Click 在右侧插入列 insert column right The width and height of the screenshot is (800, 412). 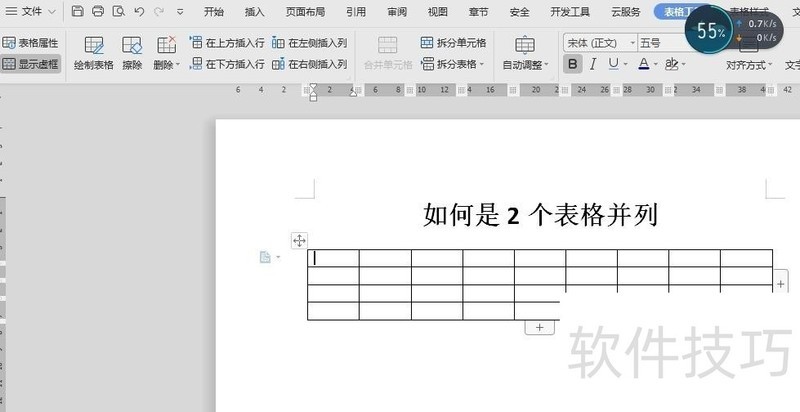pyautogui.click(x=310, y=64)
